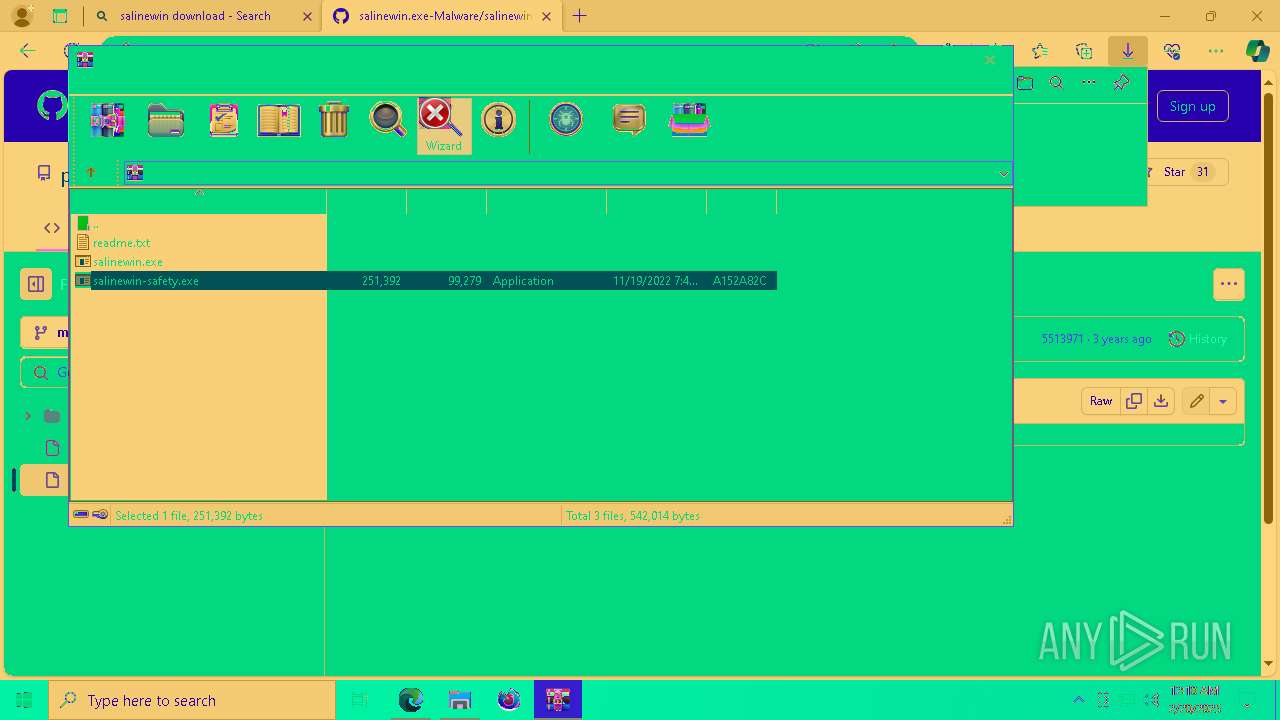Search downloads with flyout magnifier icon
Viewport: 1280px width, 720px height.
[x=1057, y=83]
